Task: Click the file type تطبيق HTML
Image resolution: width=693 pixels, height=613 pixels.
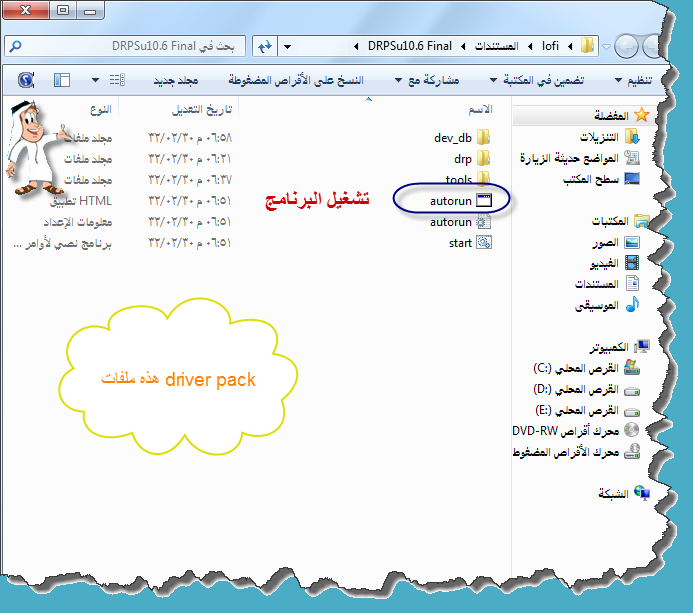Action: [x=80, y=201]
